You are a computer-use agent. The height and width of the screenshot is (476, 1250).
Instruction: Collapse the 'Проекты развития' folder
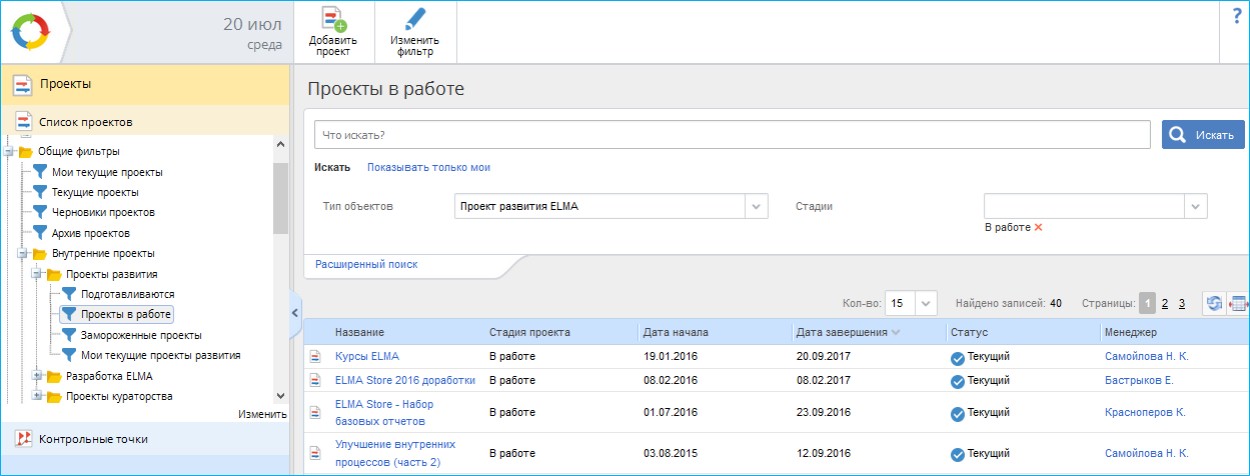(x=38, y=274)
